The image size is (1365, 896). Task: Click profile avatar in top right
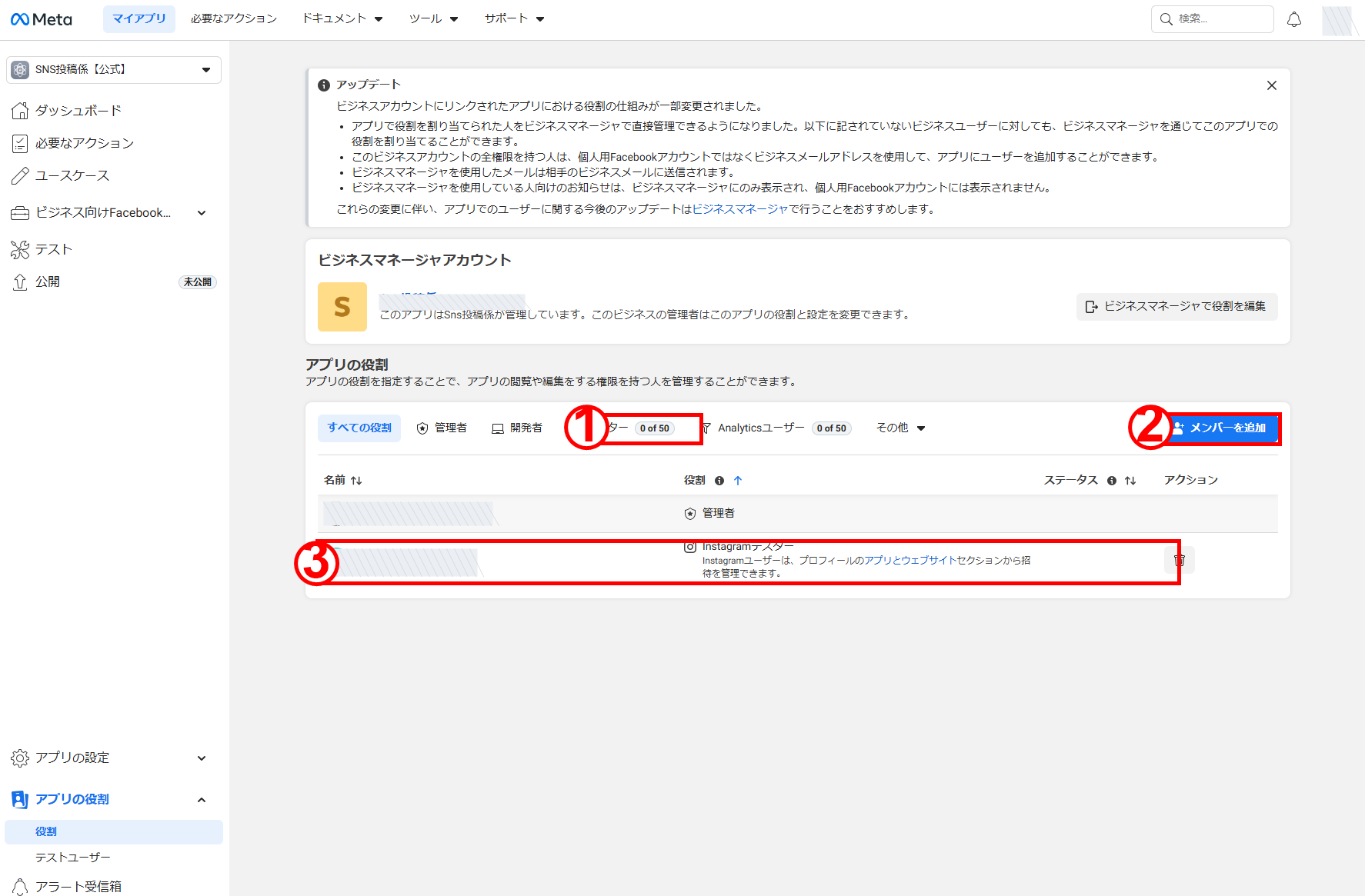(1338, 20)
